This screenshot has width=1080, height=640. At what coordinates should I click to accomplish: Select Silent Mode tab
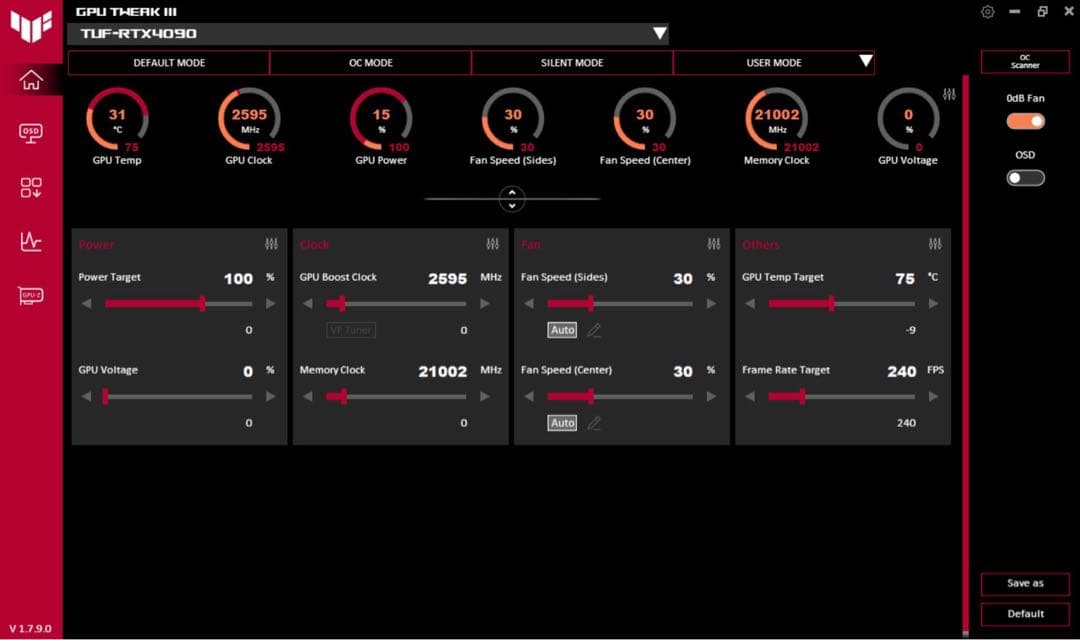[572, 63]
